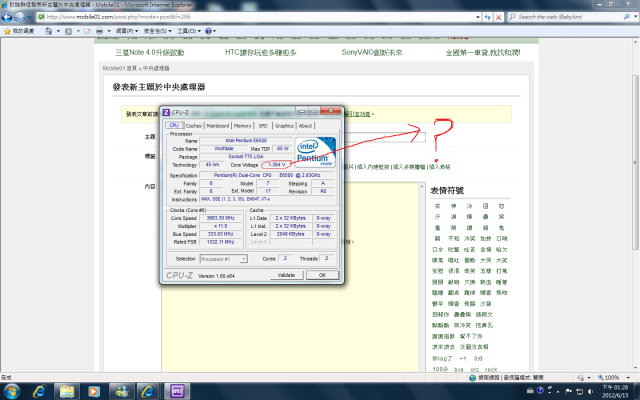The width and height of the screenshot is (640, 400).
Task: Click the Validate button in CPU-Z
Action: 287,275
